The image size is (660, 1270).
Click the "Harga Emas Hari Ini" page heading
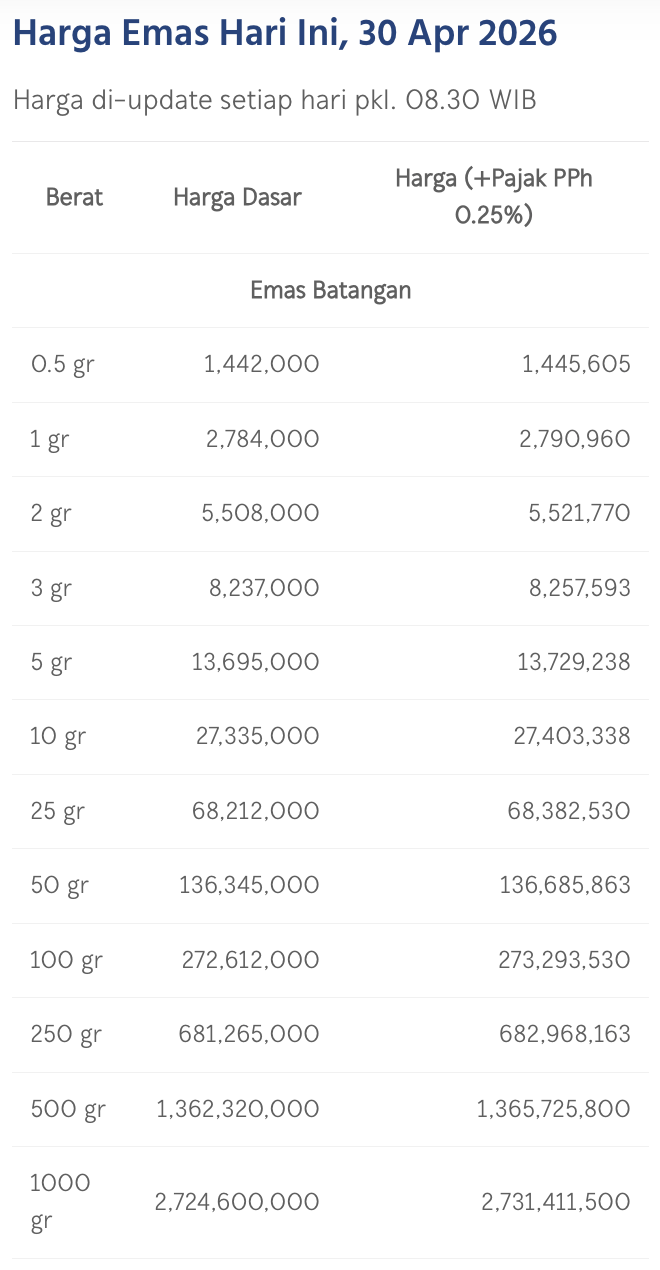[285, 34]
